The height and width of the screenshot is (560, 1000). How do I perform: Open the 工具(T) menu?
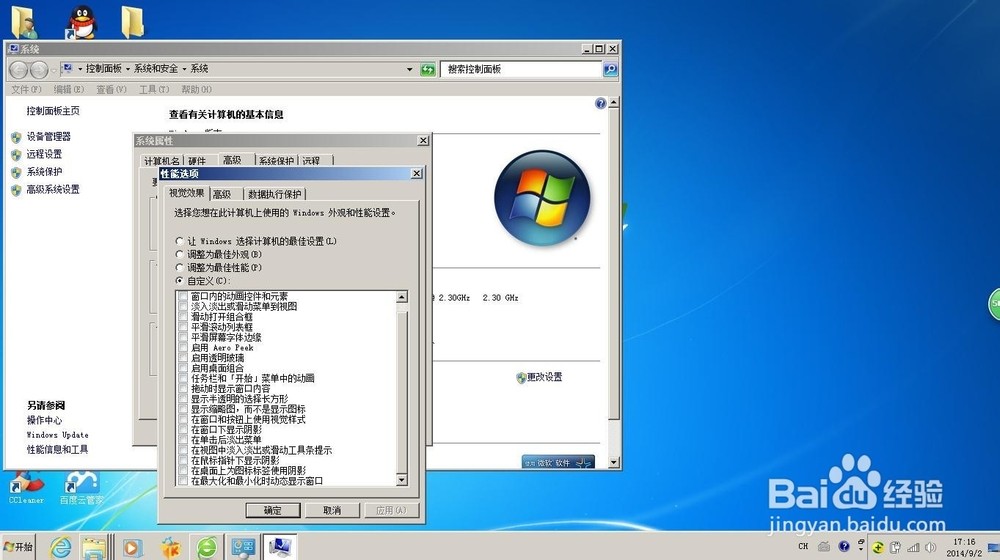pyautogui.click(x=154, y=89)
